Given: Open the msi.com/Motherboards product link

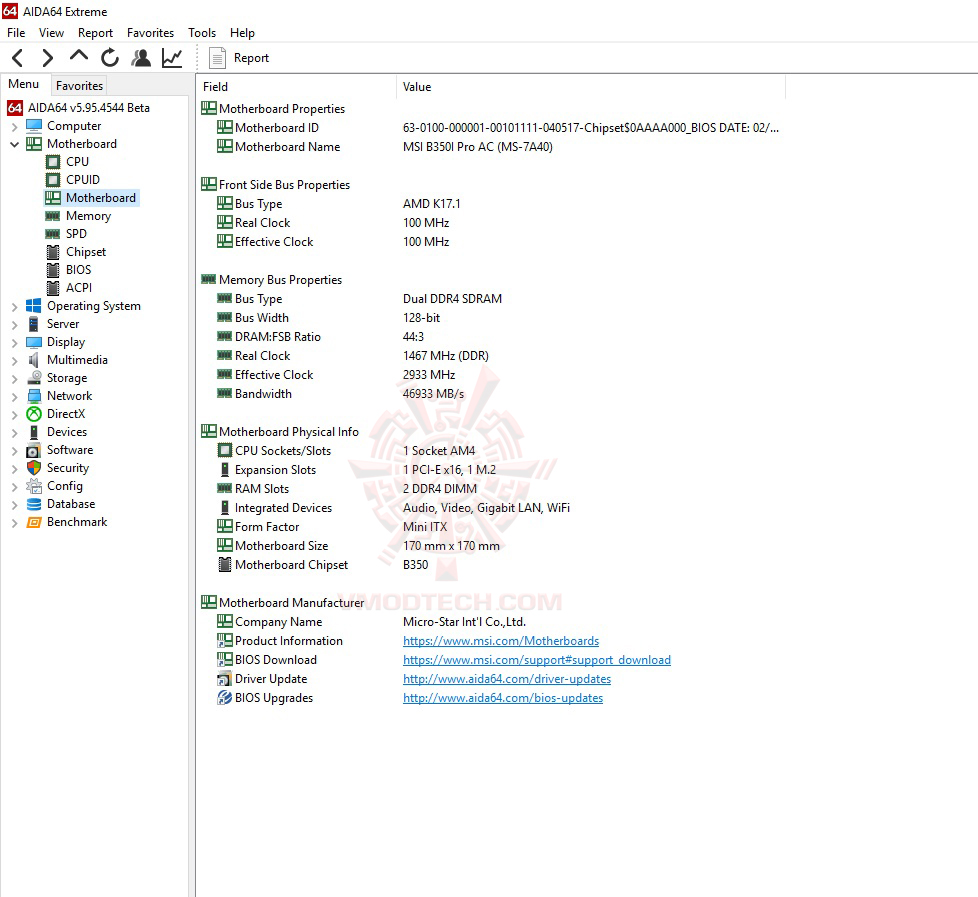Looking at the screenshot, I should pos(501,641).
